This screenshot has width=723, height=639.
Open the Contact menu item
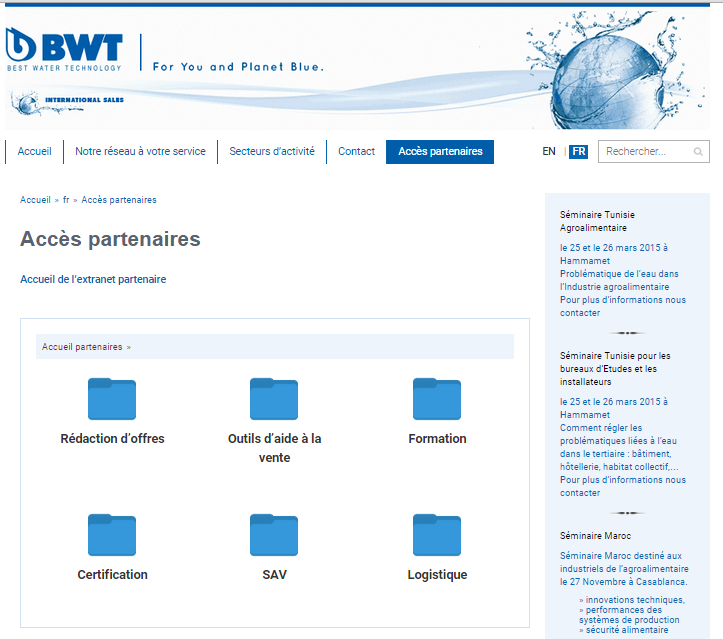coord(356,151)
